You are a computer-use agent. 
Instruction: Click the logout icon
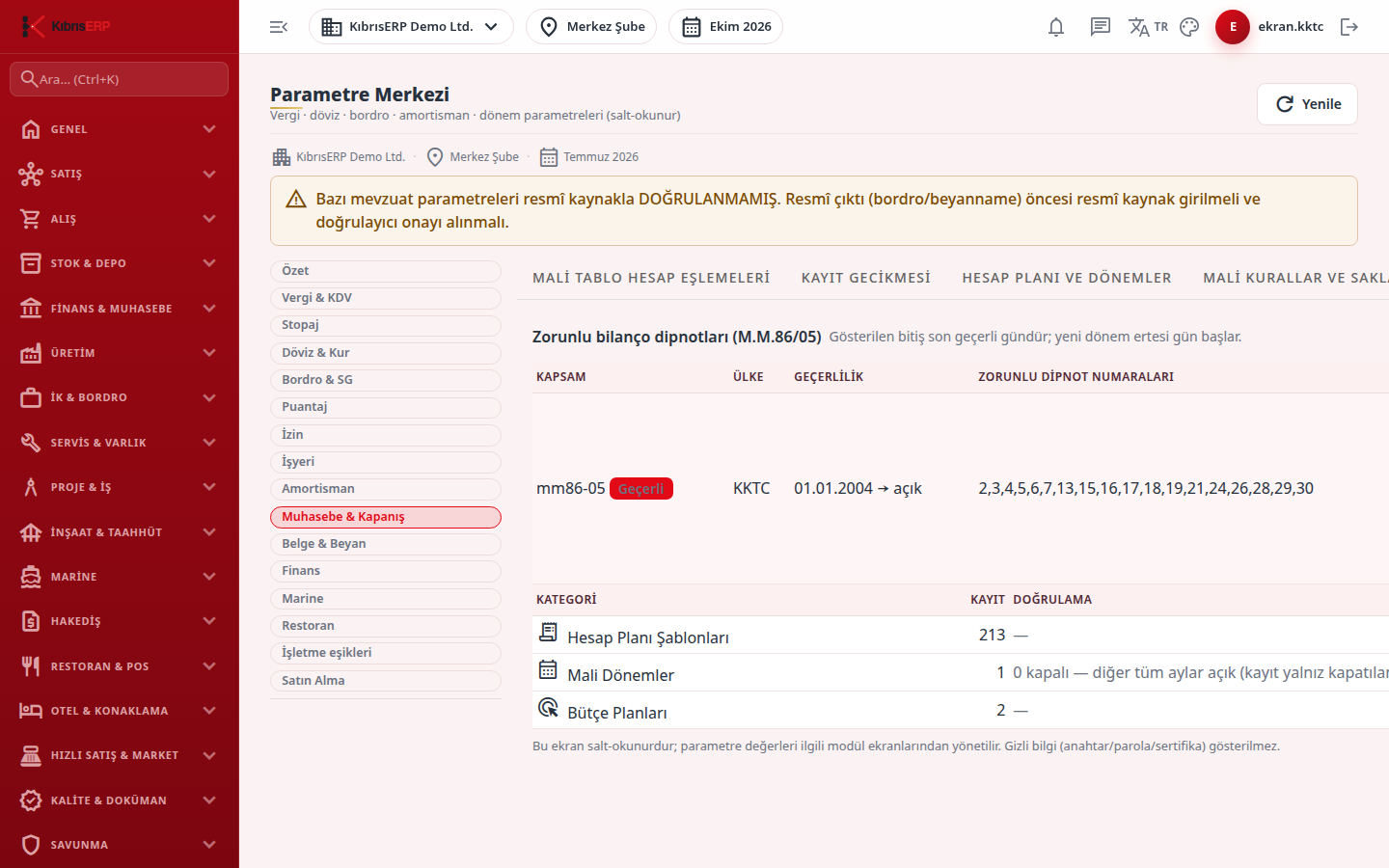coord(1349,27)
